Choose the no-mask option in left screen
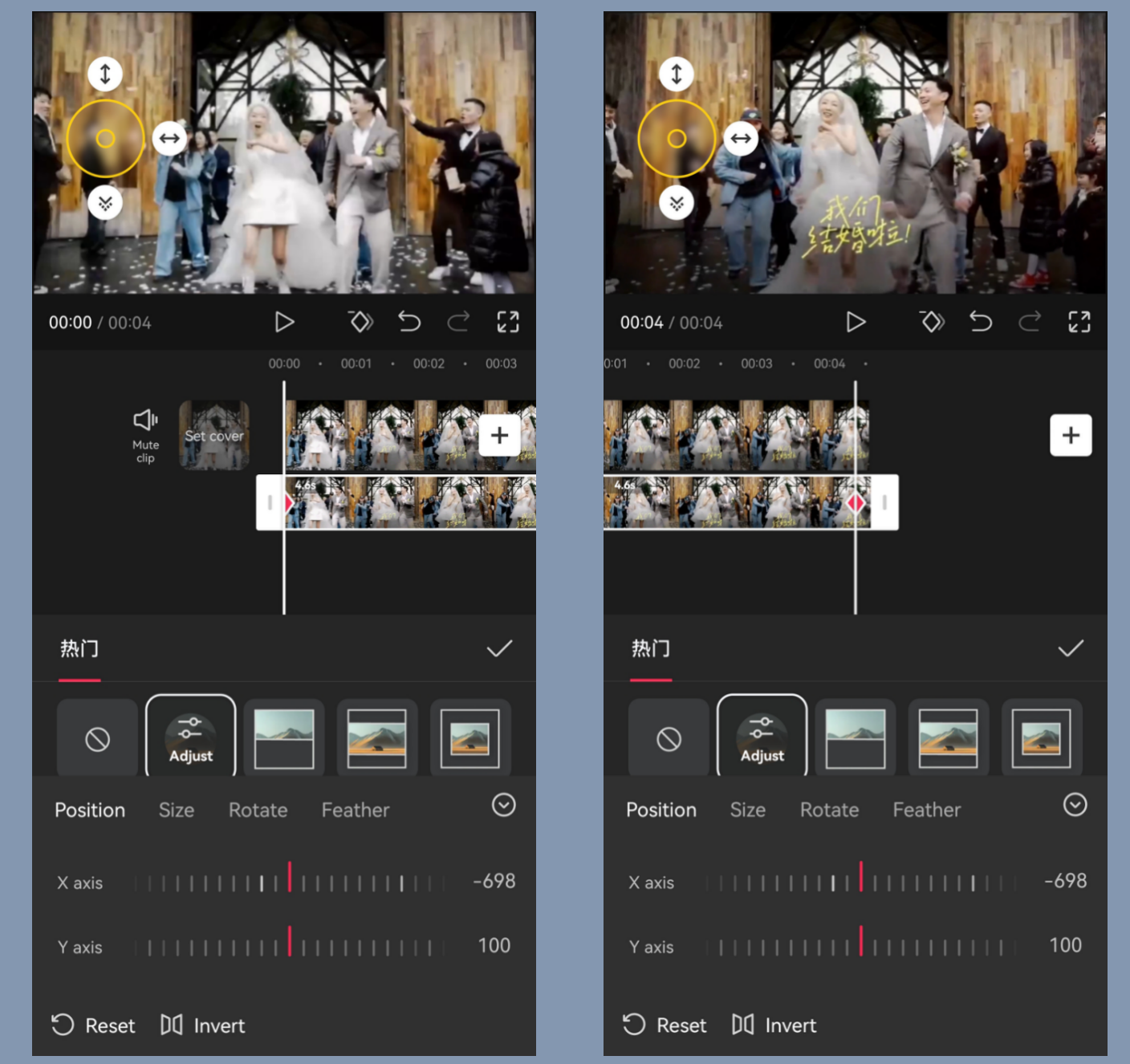 click(97, 738)
